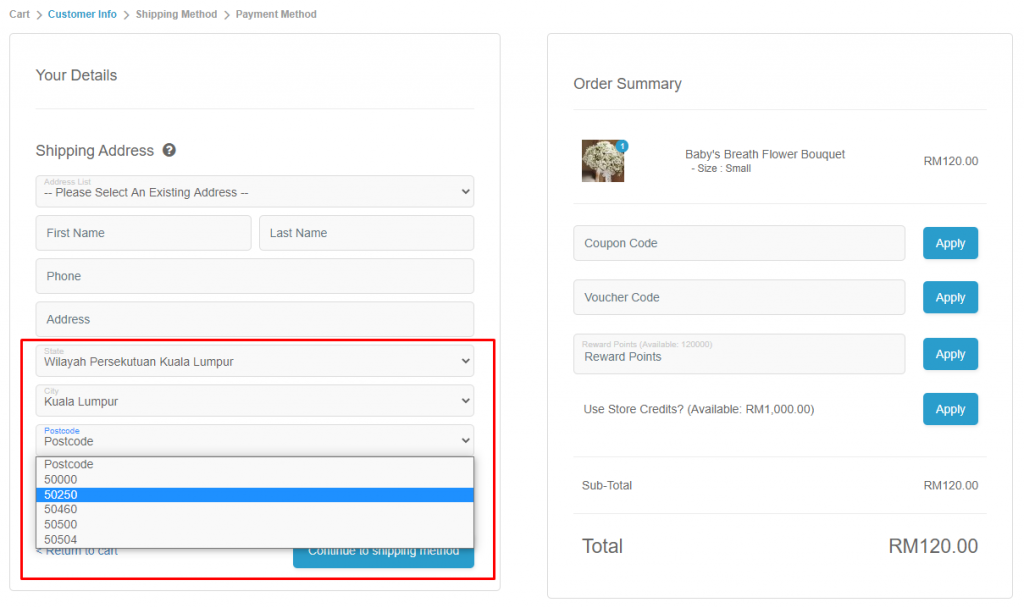Open the Address List dropdown
The height and width of the screenshot is (608, 1024).
point(253,191)
